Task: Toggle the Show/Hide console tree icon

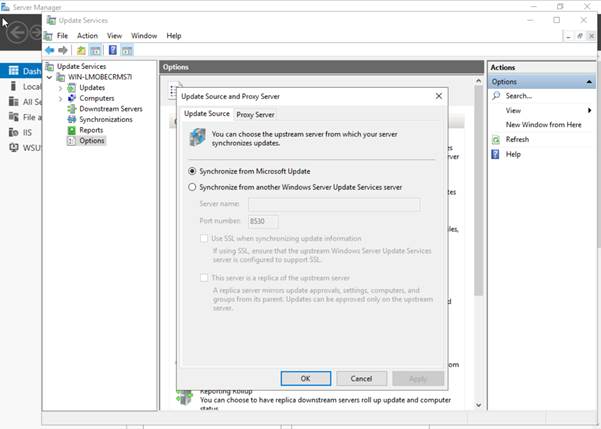Action: (x=95, y=50)
